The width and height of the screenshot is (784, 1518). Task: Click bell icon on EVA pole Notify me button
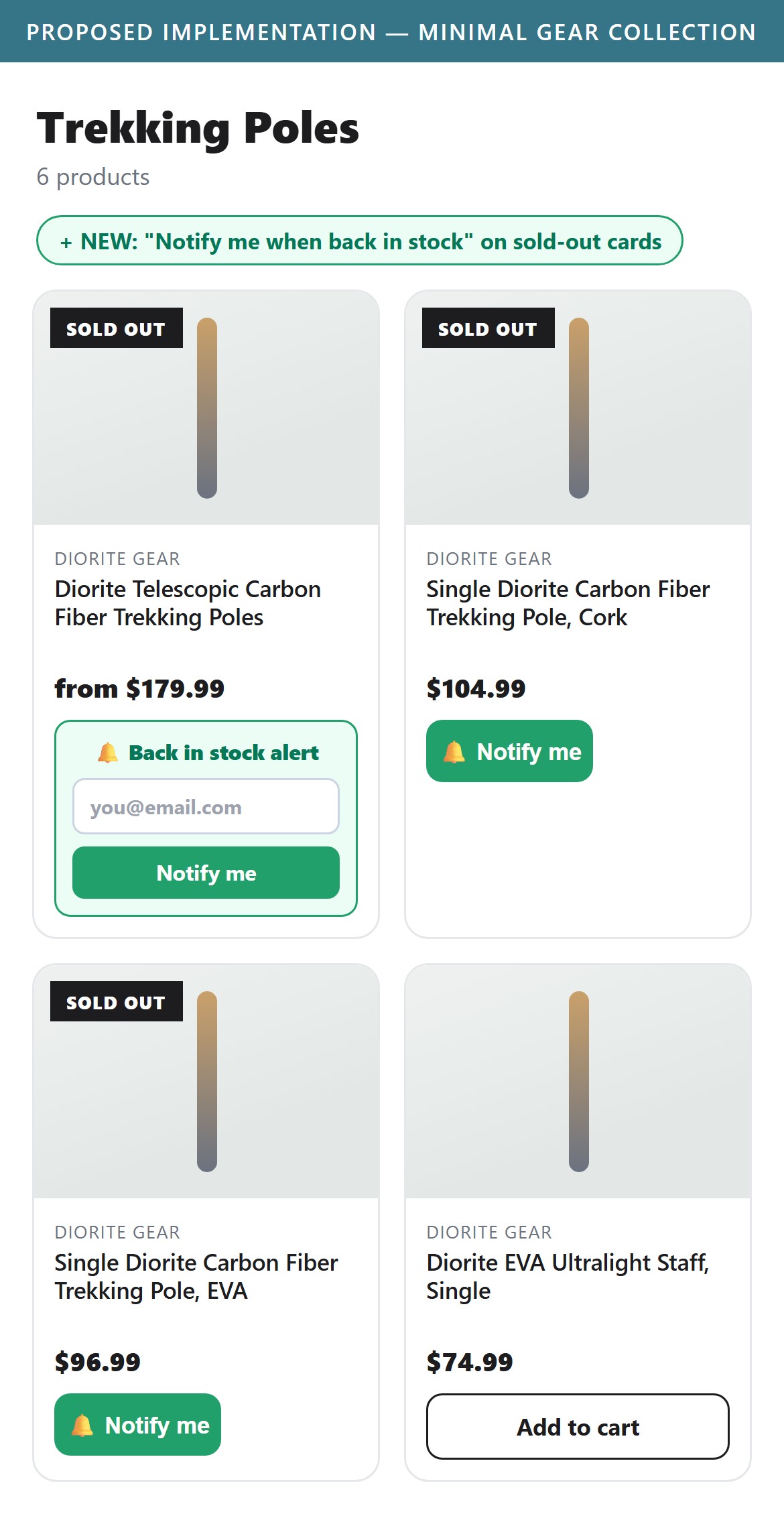(x=82, y=1425)
